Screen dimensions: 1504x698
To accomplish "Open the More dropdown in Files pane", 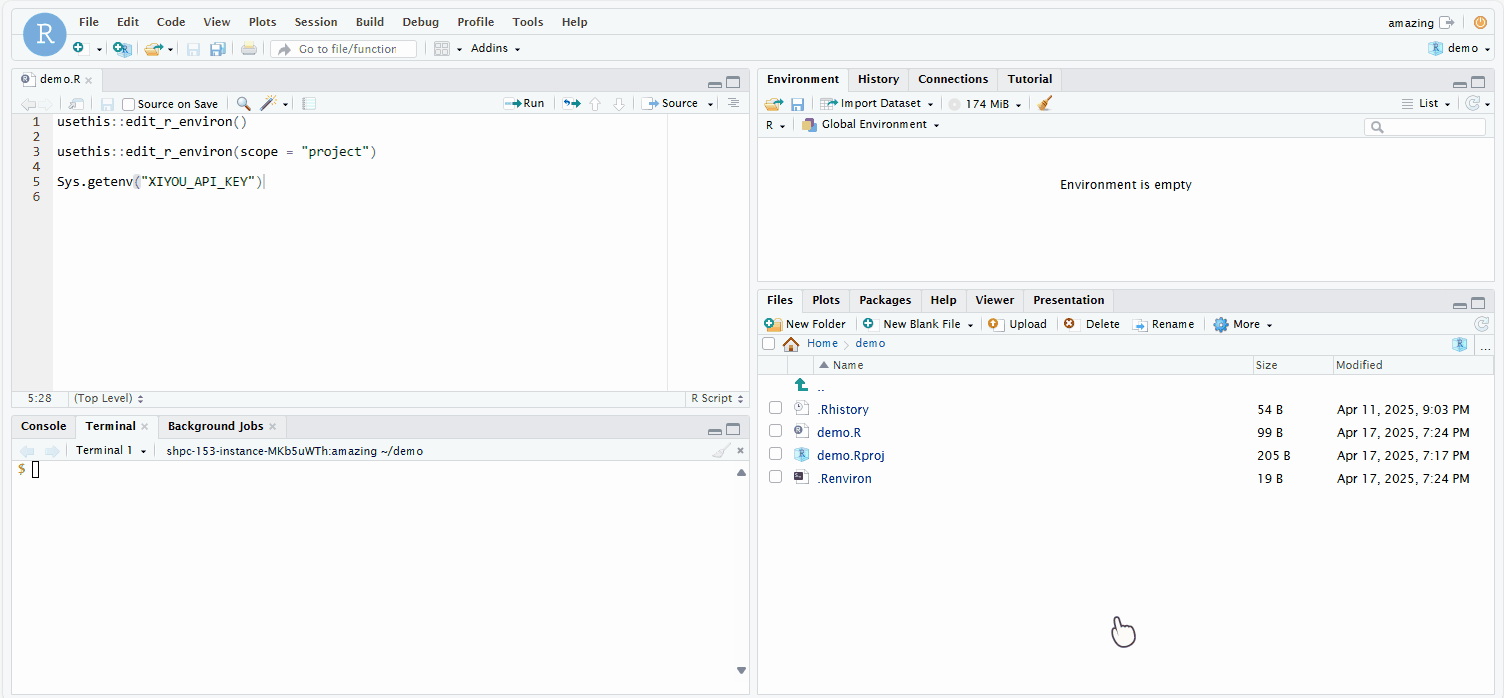I will [1241, 324].
